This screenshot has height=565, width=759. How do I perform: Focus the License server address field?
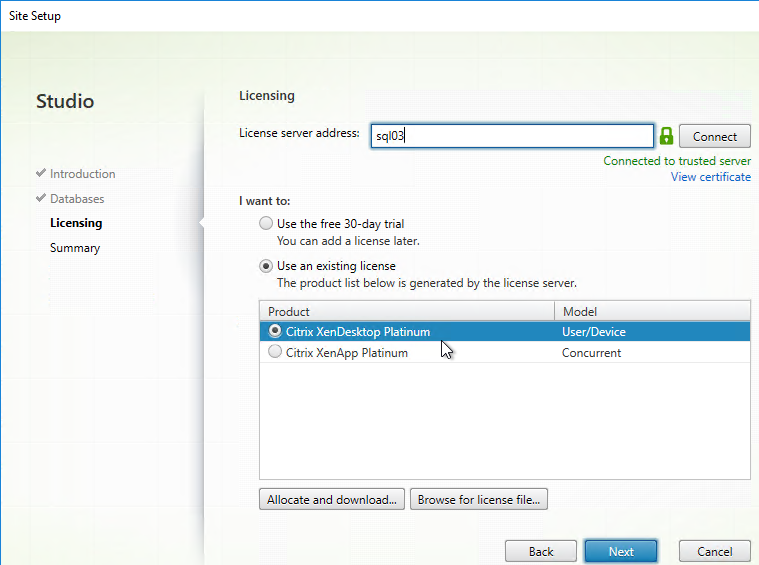coord(512,136)
